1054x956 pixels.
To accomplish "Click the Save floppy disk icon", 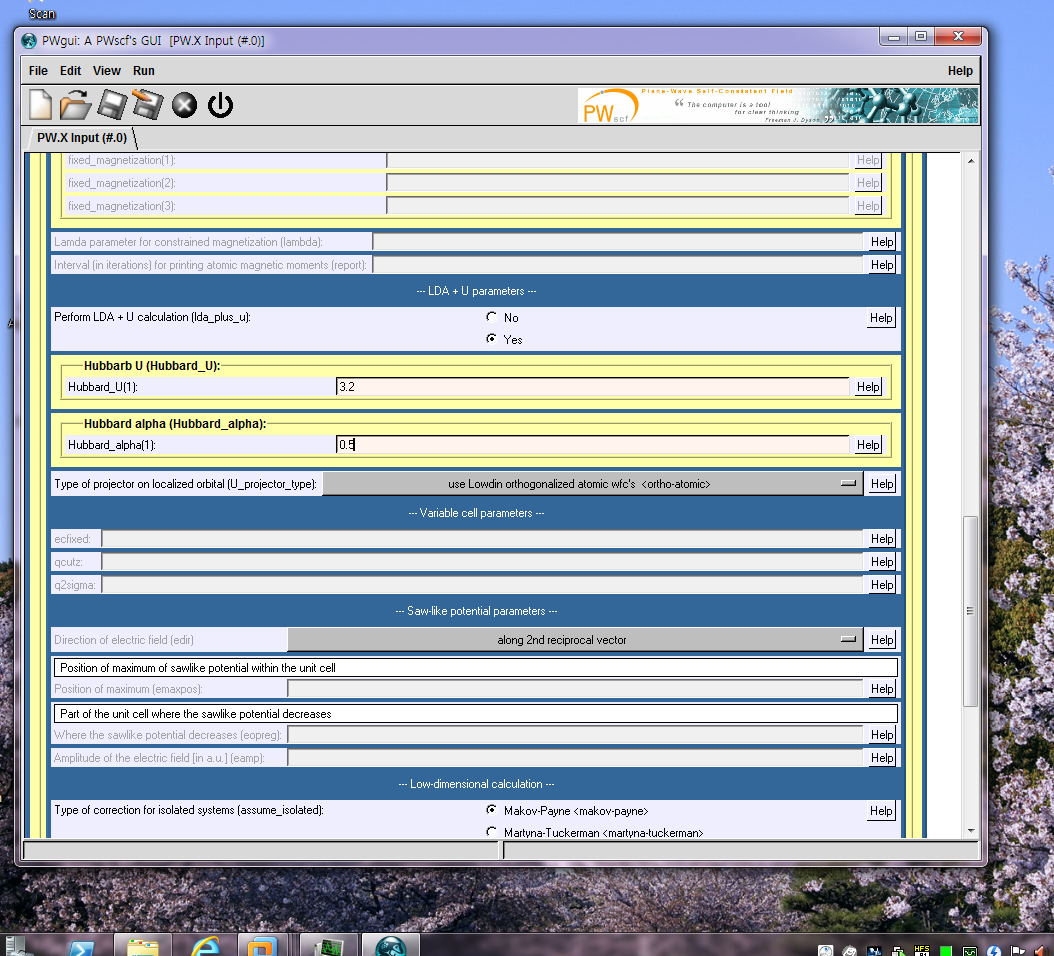I will [111, 104].
